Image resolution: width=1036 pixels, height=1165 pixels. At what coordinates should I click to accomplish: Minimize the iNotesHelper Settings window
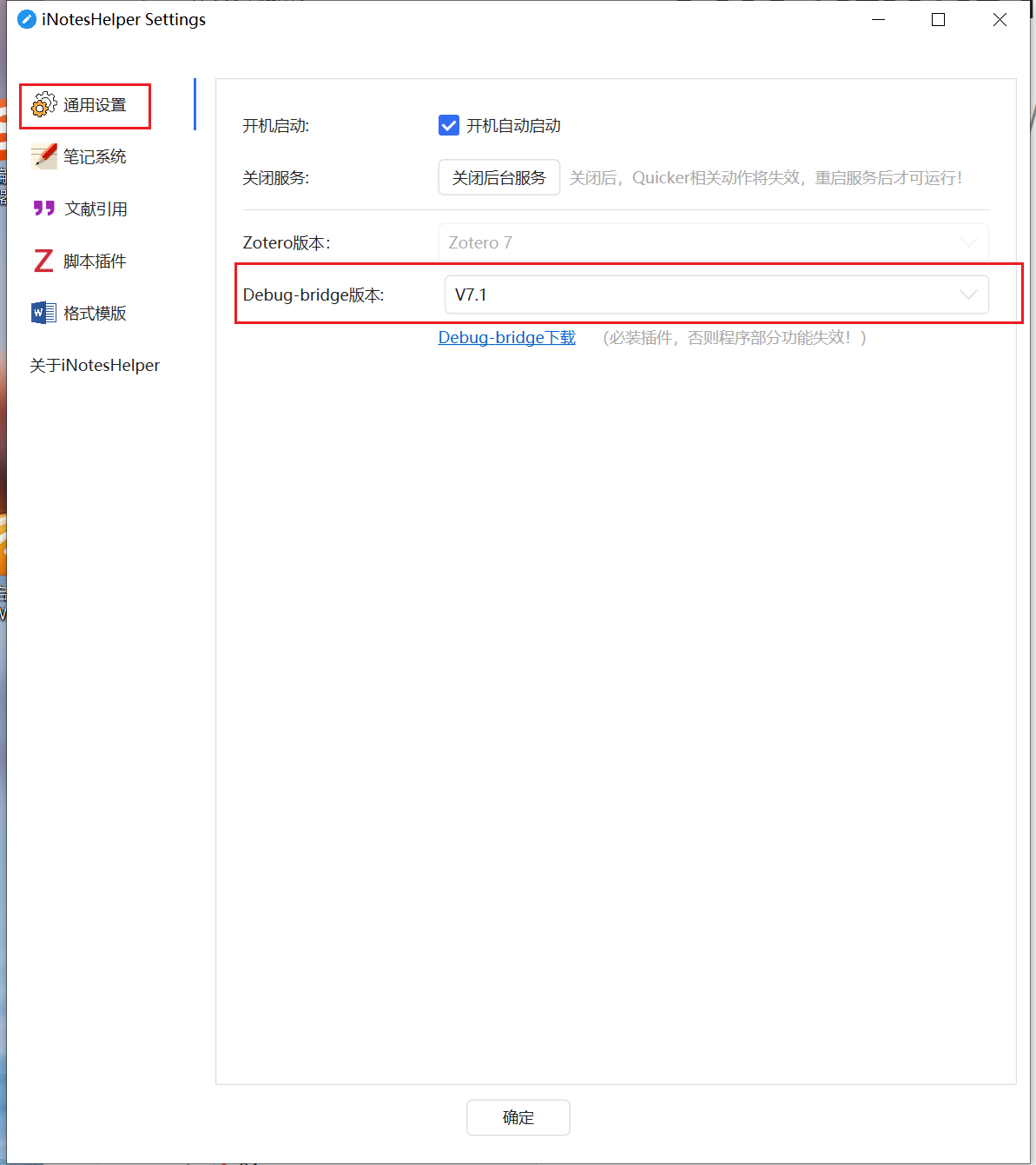coord(879,19)
